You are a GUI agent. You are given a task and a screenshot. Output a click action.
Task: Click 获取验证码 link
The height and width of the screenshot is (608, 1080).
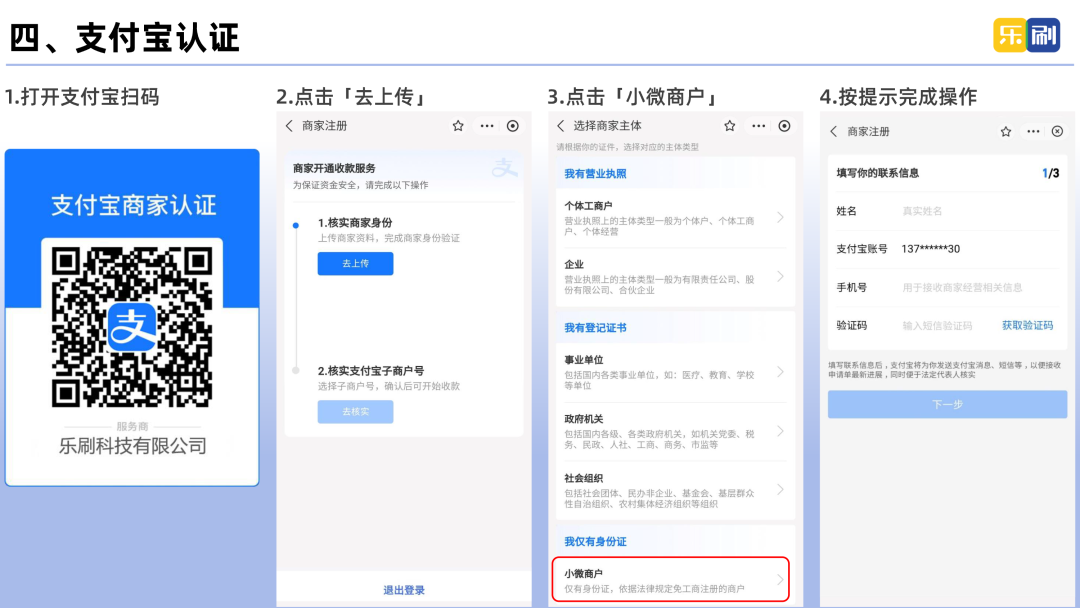[1027, 326]
